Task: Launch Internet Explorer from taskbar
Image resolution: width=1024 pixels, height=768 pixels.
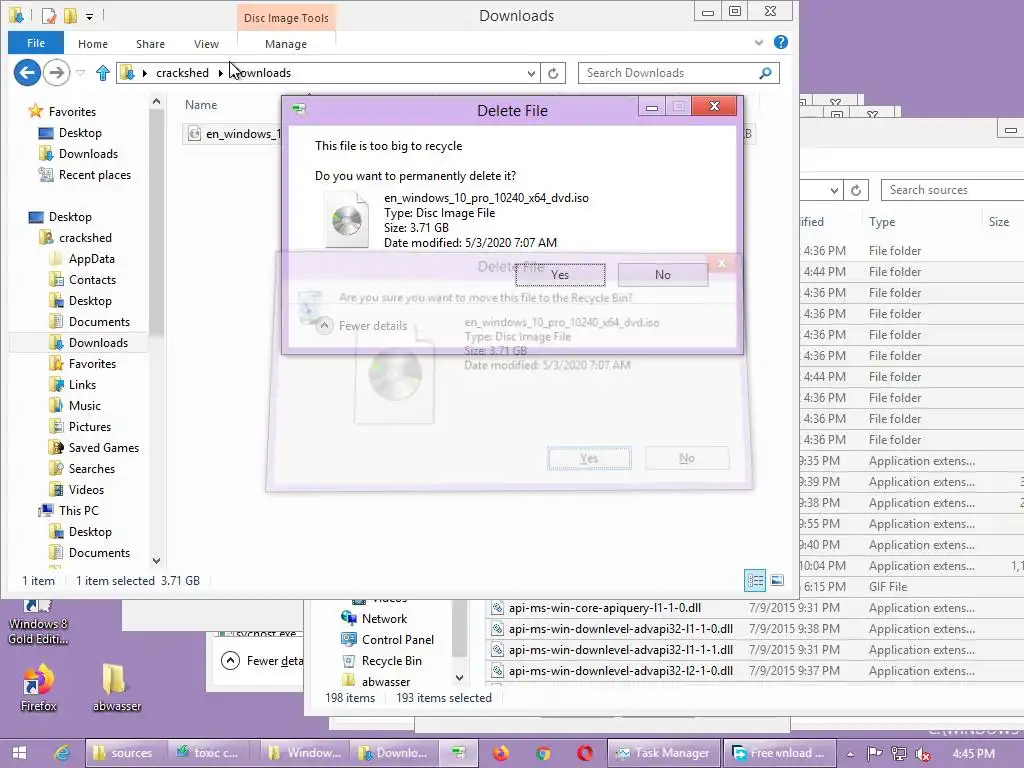Action: (62, 753)
